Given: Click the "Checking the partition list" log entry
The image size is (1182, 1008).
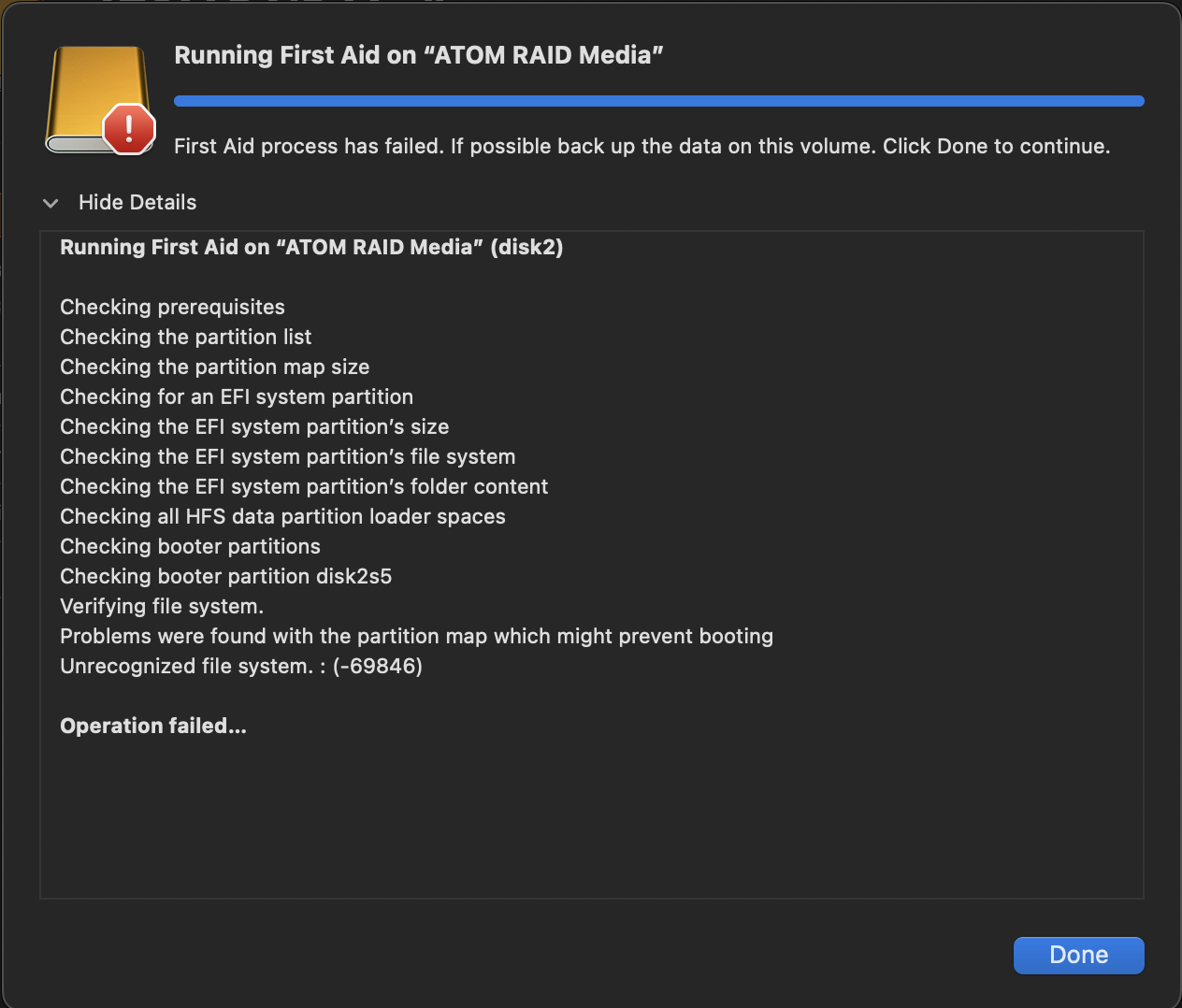Looking at the screenshot, I should [x=185, y=338].
